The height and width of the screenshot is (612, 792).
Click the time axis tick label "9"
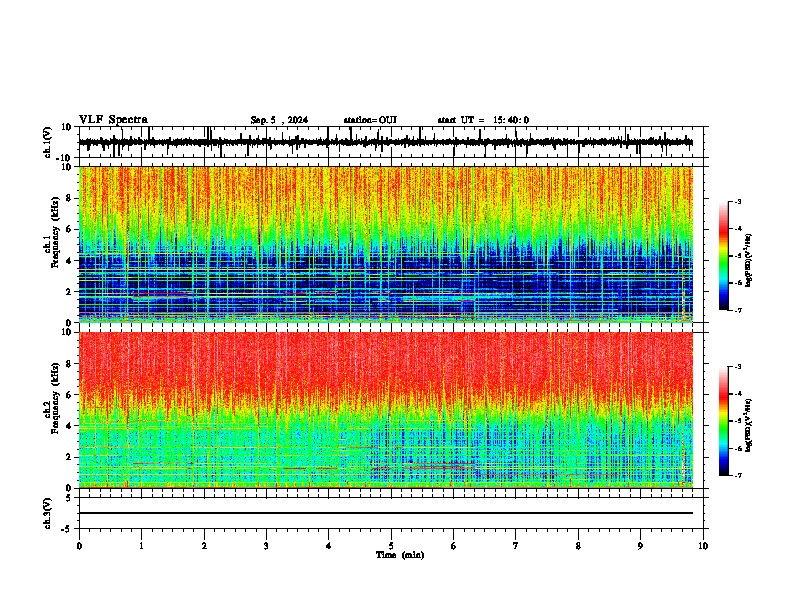pos(640,546)
